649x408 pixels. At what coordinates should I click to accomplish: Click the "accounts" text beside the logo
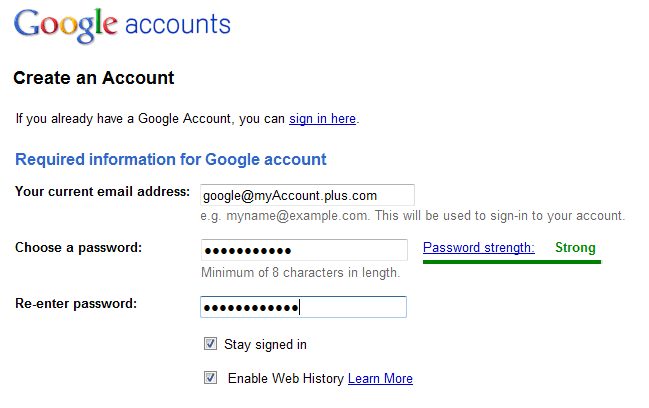click(178, 24)
